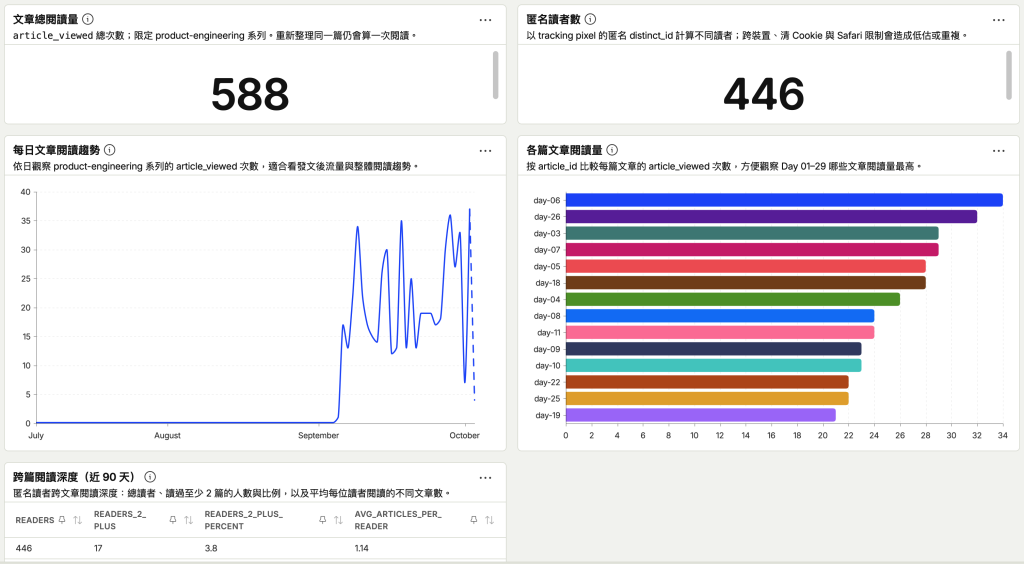Click the day-18 brown bar
Screen dimensions: 1024x564
[746, 283]
